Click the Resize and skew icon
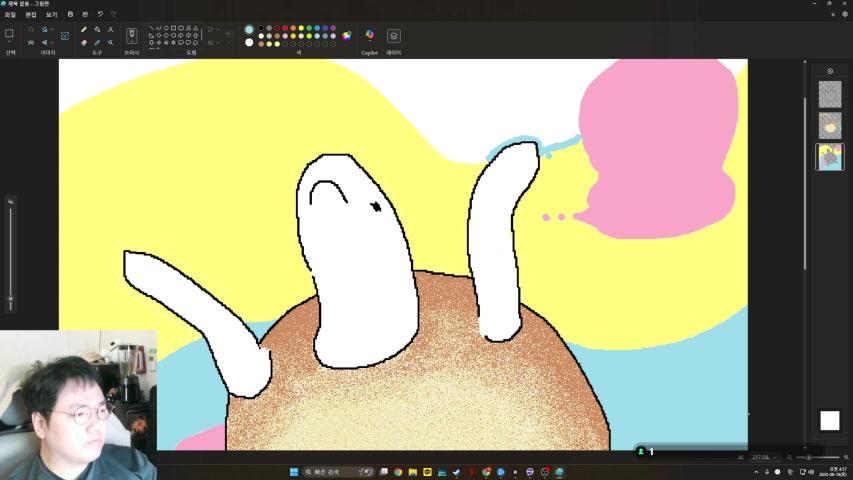This screenshot has height=480, width=853. (x=31, y=42)
